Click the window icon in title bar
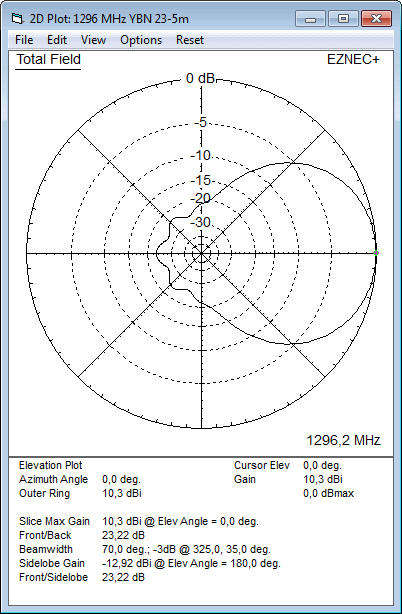The image size is (402, 614). 17,18
